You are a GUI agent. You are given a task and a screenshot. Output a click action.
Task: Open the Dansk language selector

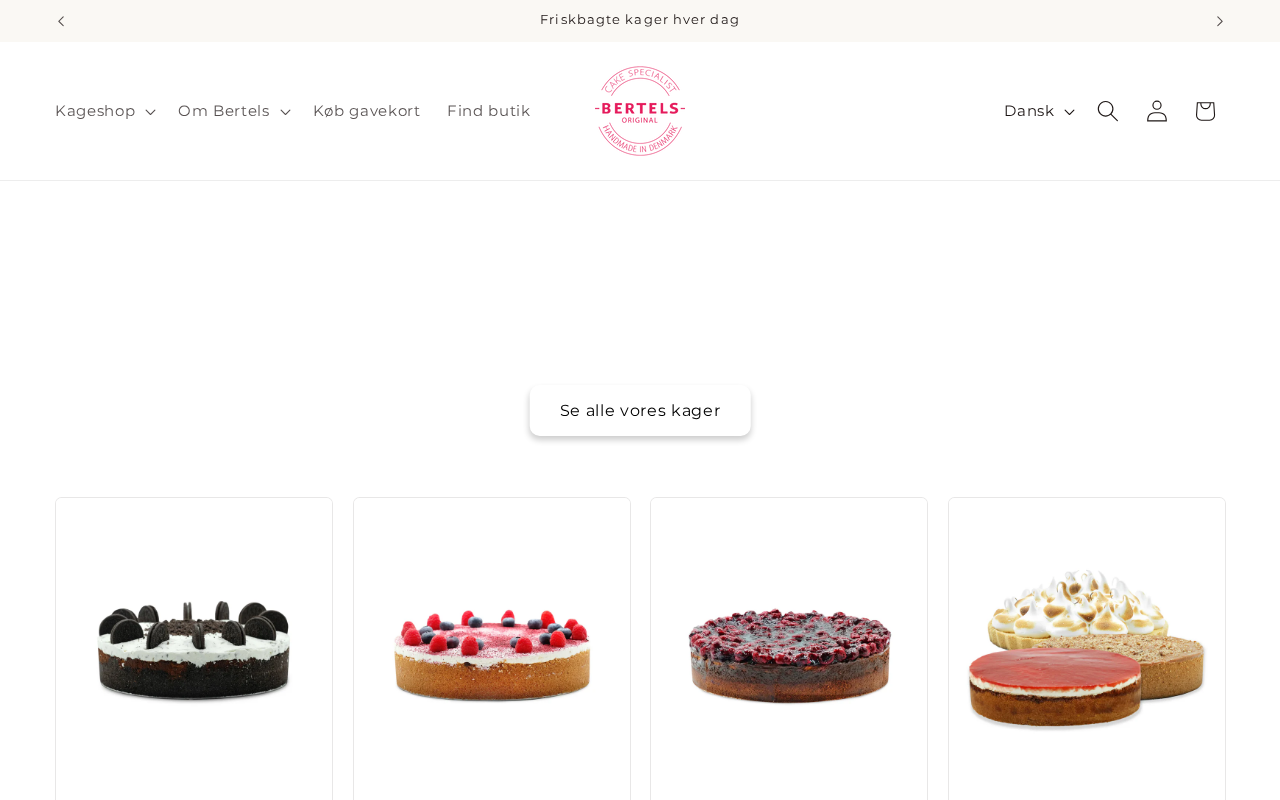tap(1039, 111)
